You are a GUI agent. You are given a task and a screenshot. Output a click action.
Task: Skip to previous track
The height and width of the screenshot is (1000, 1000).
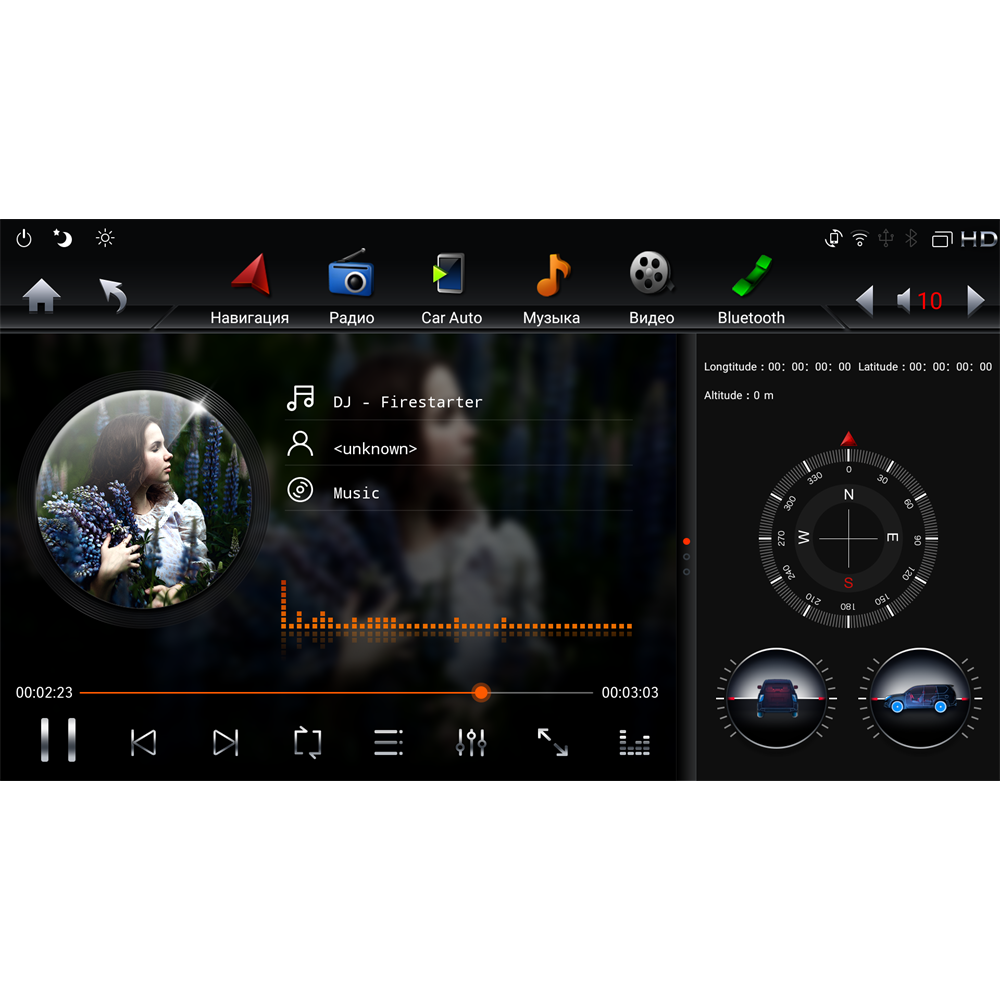[x=143, y=742]
